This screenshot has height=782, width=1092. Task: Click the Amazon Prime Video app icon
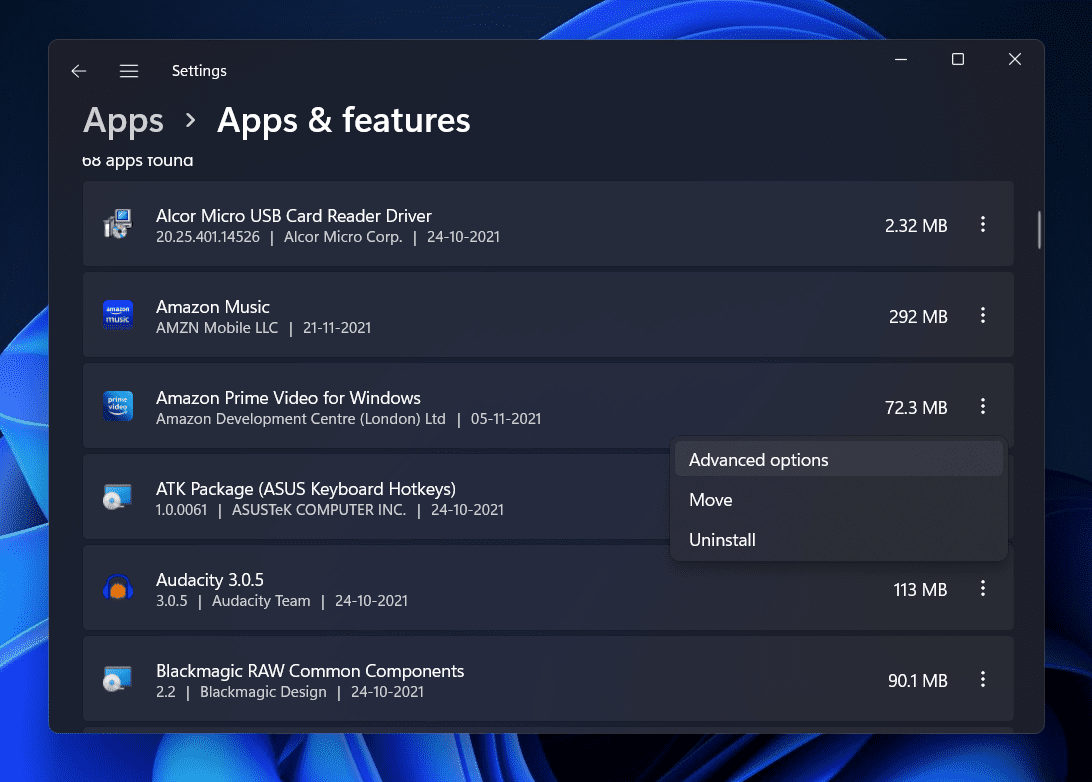tap(118, 406)
